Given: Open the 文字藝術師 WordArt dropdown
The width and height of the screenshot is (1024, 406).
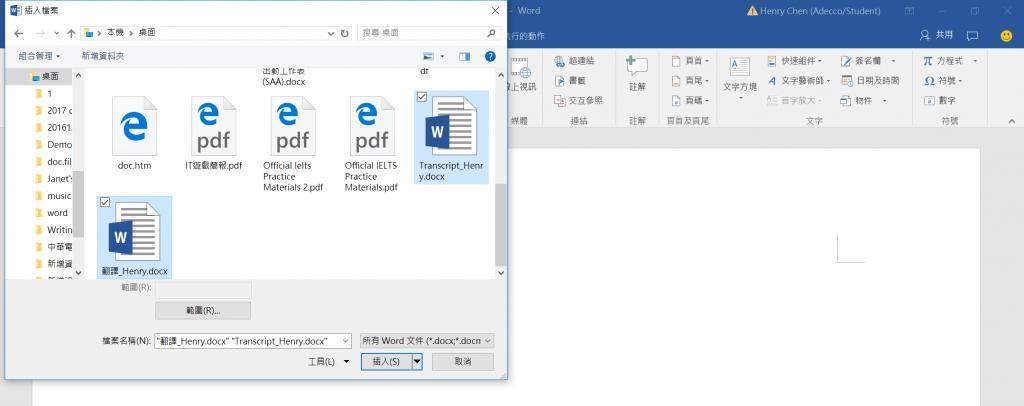Looking at the screenshot, I should pyautogui.click(x=827, y=80).
